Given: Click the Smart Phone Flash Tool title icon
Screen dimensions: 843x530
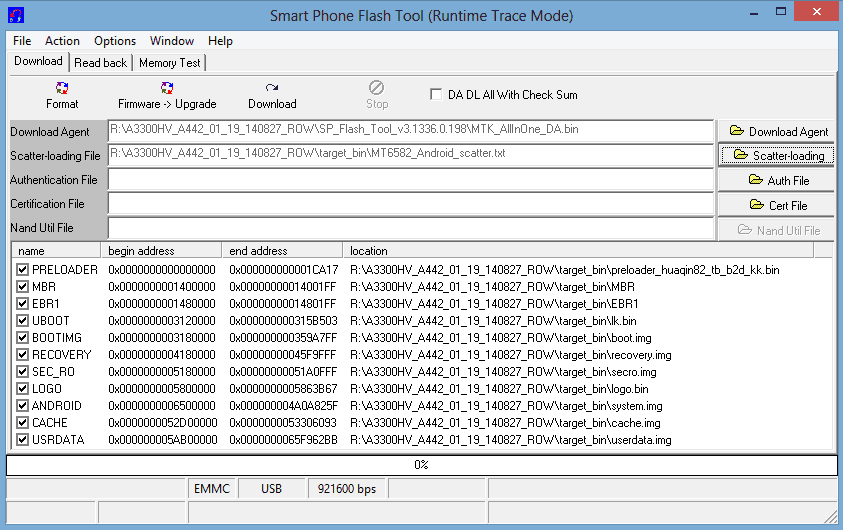Looking at the screenshot, I should coord(16,15).
